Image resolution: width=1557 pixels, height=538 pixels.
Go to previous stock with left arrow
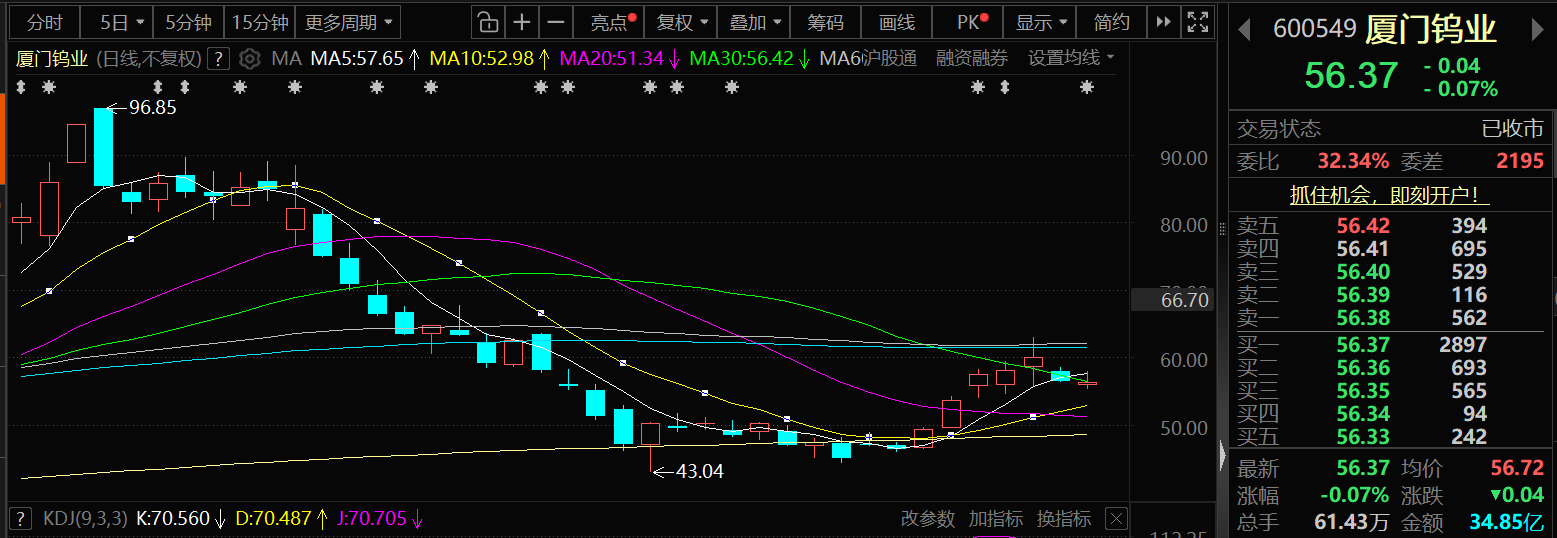click(x=1244, y=30)
